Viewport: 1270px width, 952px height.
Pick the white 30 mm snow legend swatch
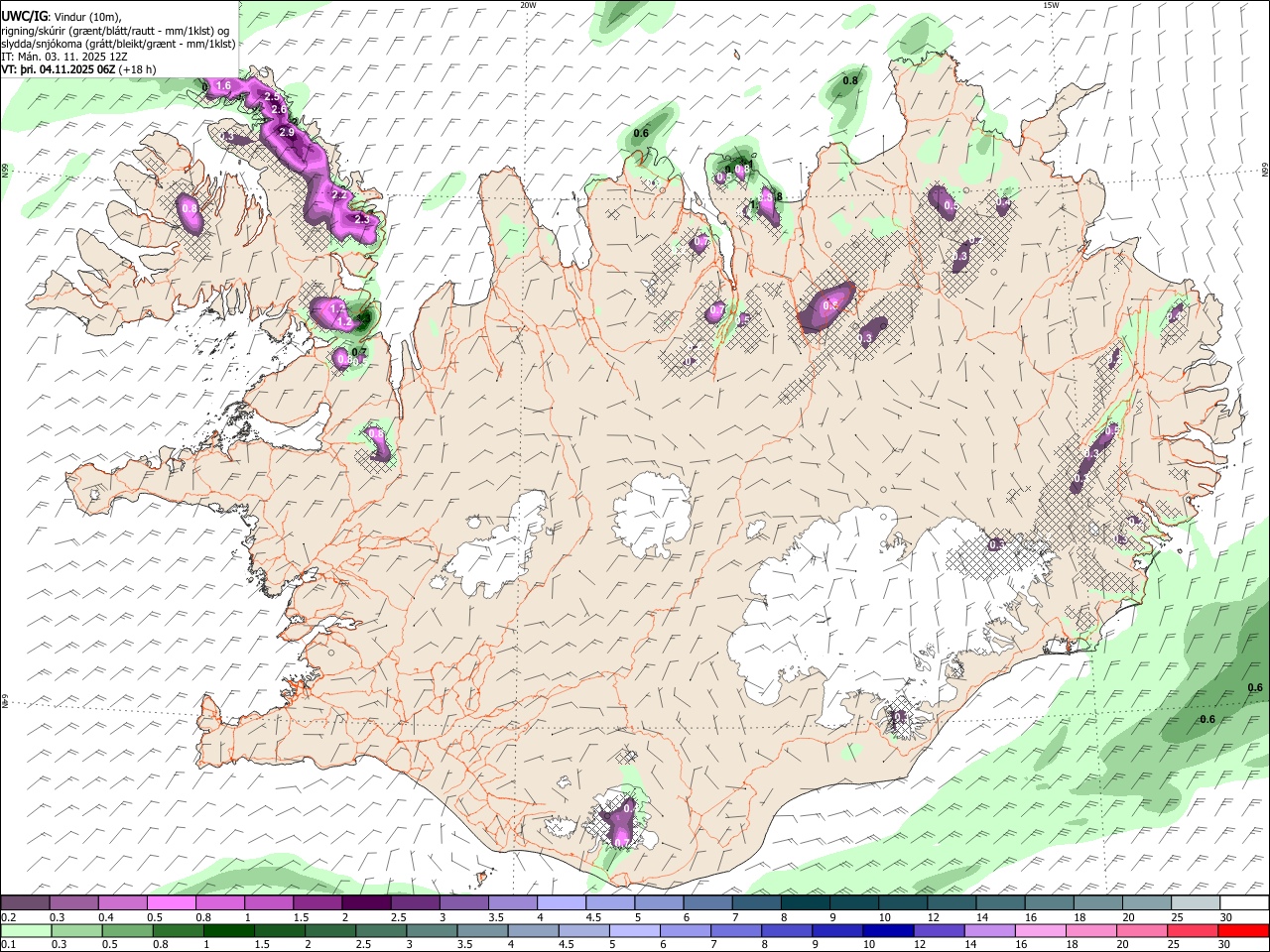pyautogui.click(x=1243, y=903)
